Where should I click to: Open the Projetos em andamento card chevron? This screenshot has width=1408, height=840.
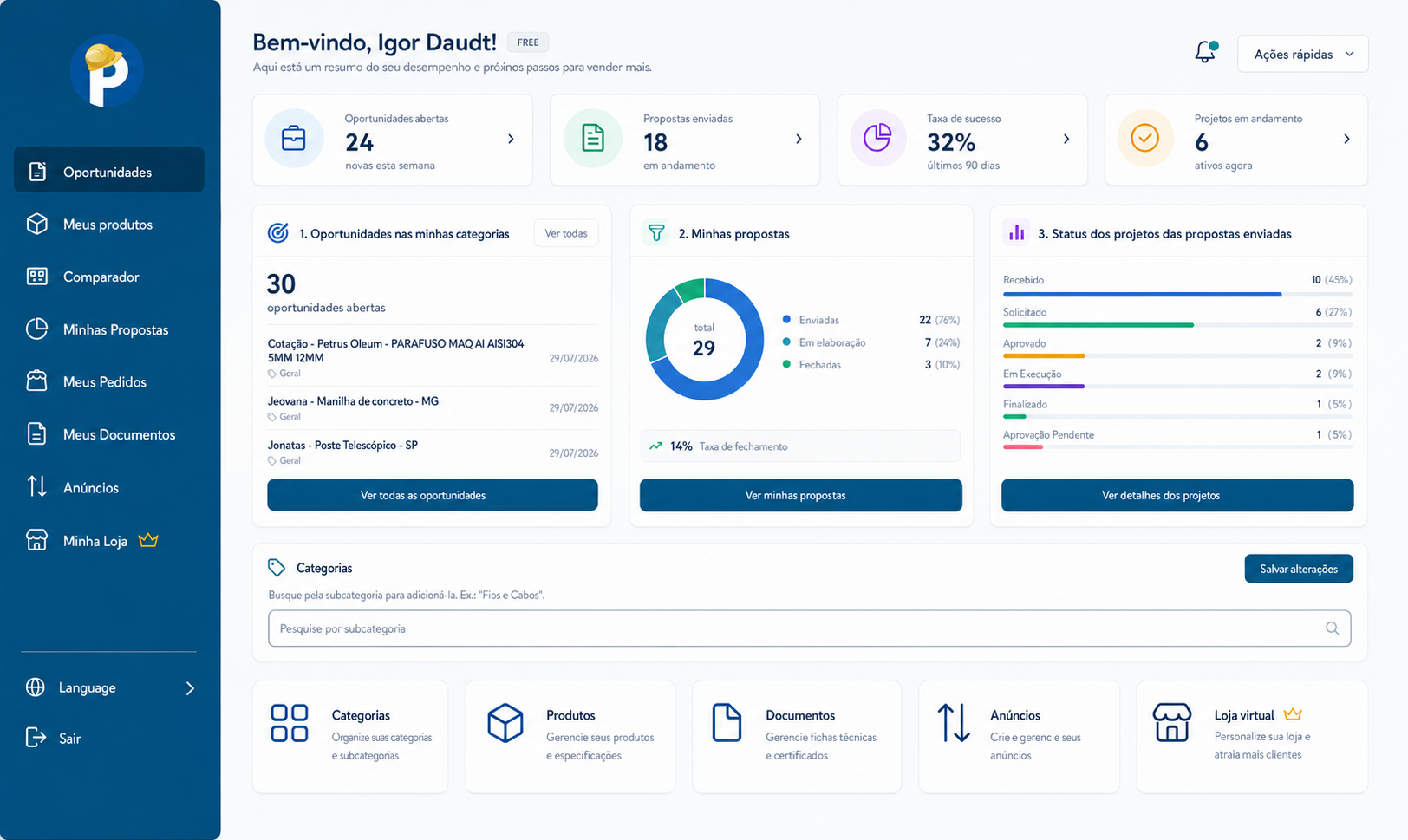point(1346,139)
